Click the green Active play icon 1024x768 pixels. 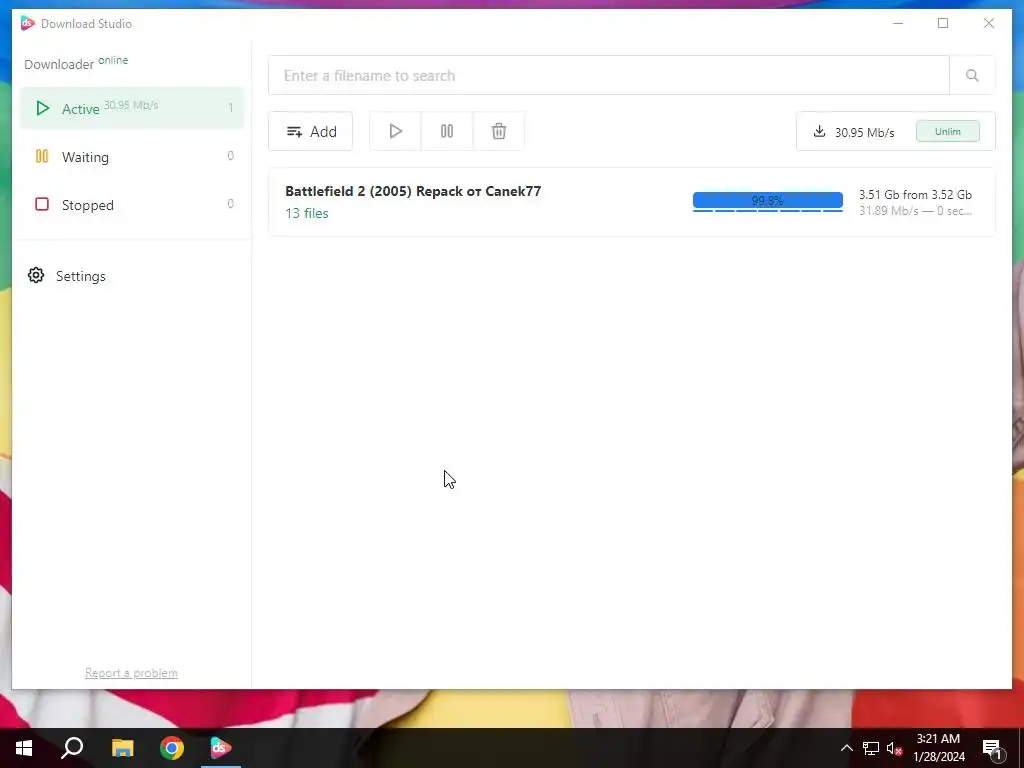click(42, 108)
